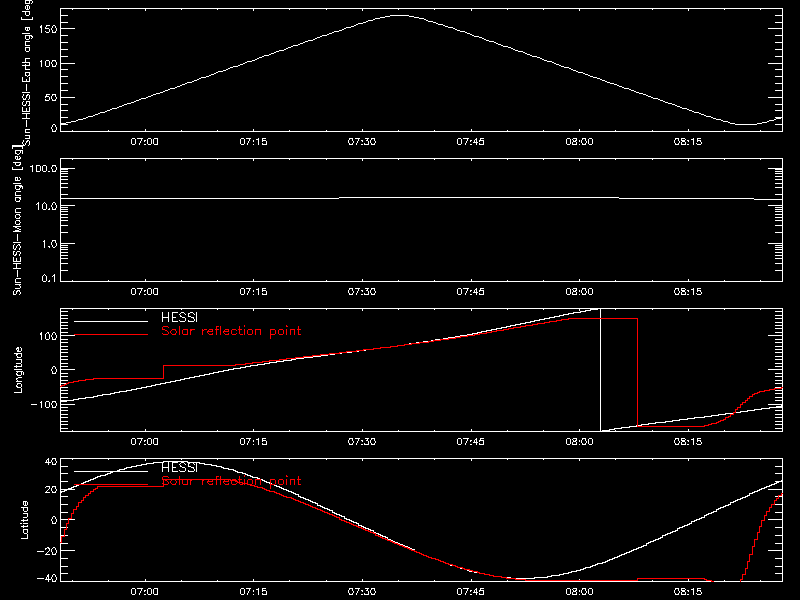The image size is (800, 600).
Task: Click the 0 tick on Longitude axis
Action: tap(54, 370)
